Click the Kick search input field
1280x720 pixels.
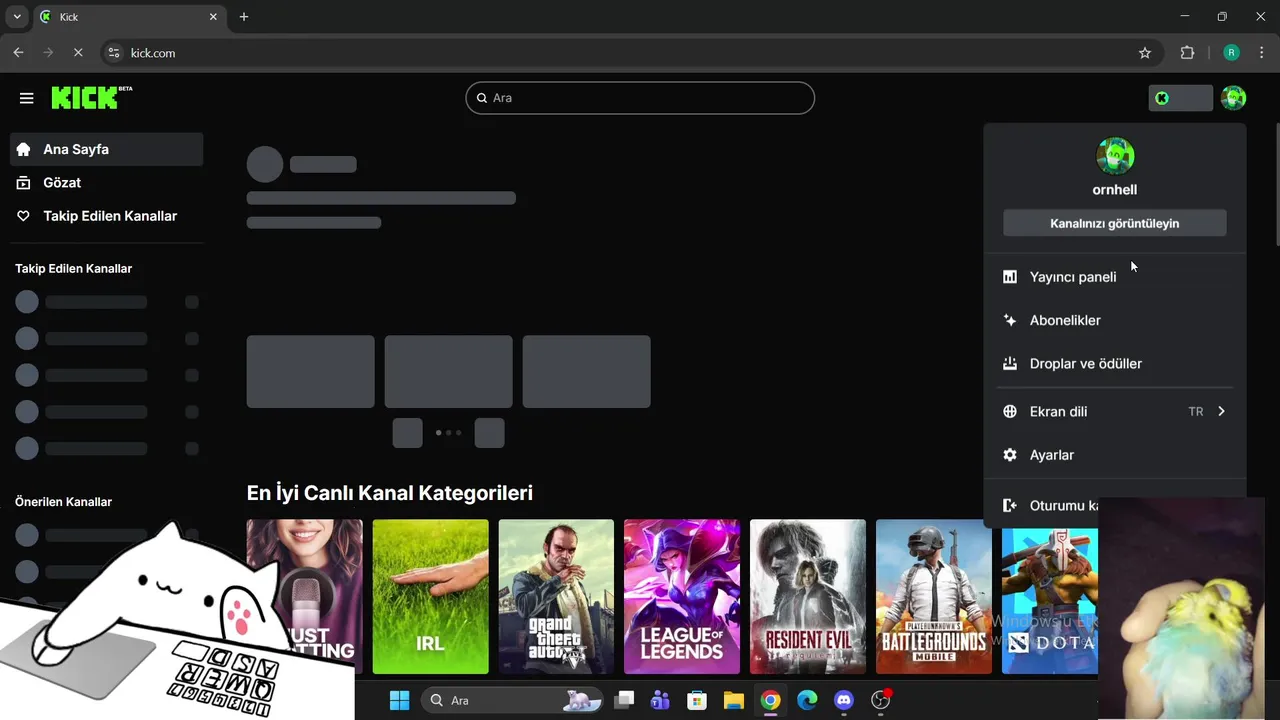pos(640,98)
